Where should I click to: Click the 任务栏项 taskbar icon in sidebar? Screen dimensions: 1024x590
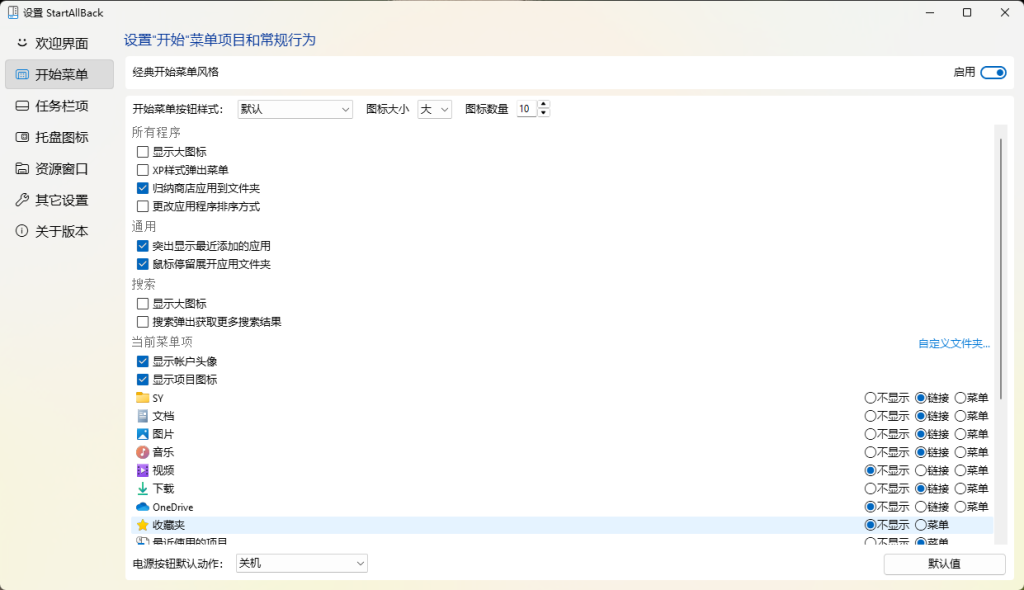click(23, 106)
